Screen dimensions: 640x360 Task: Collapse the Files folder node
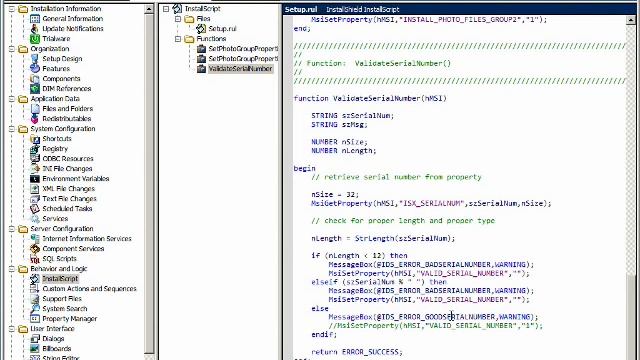[x=178, y=19]
